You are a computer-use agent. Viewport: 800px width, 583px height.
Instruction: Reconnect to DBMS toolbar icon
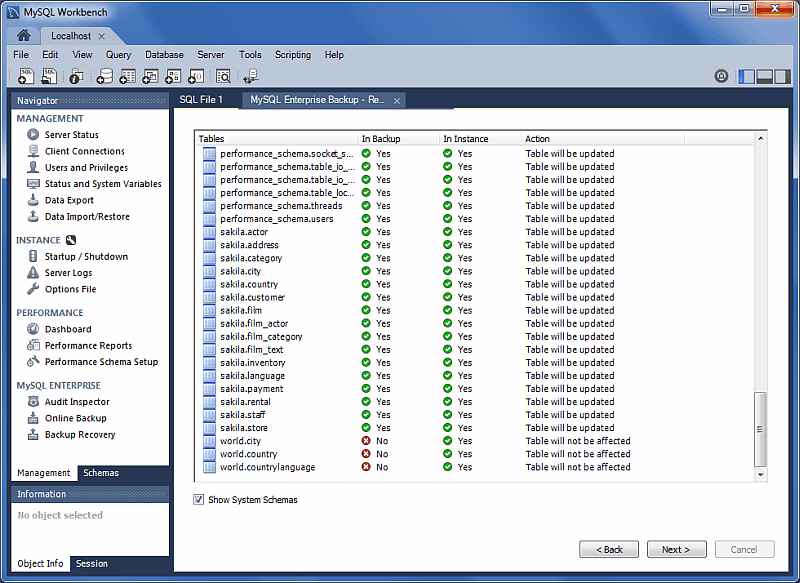tap(251, 76)
